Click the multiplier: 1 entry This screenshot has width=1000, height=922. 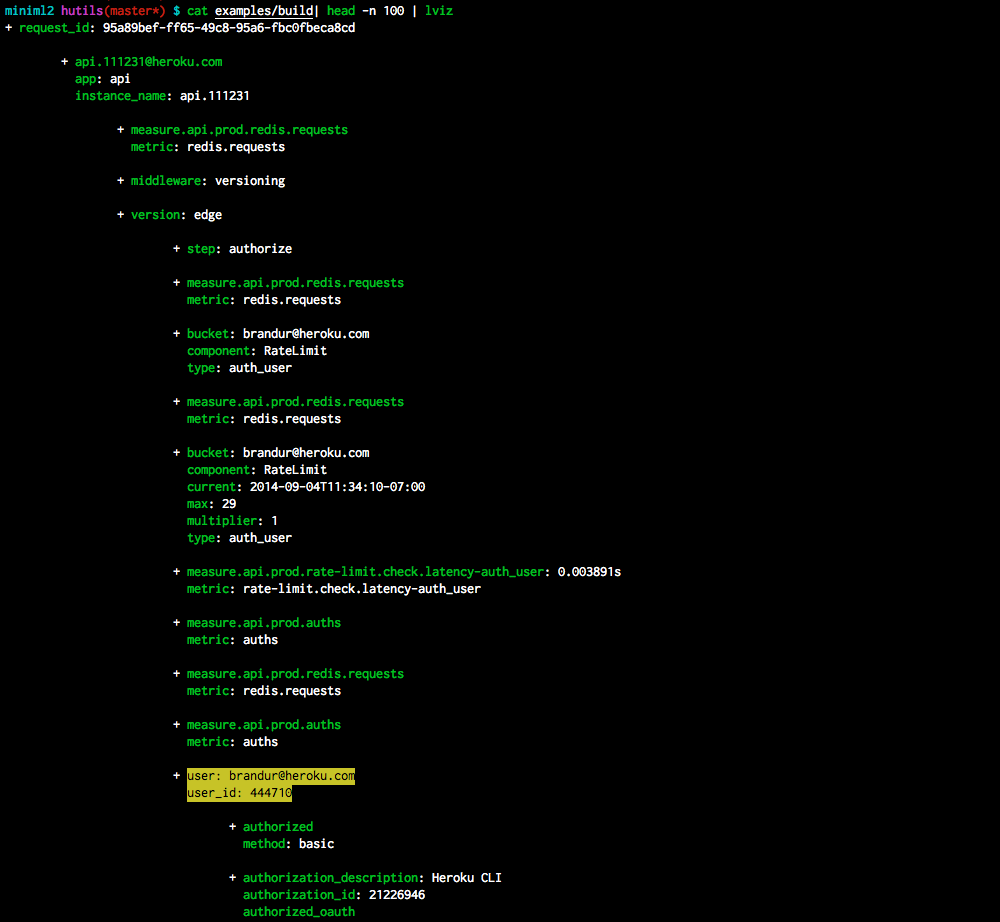click(232, 521)
